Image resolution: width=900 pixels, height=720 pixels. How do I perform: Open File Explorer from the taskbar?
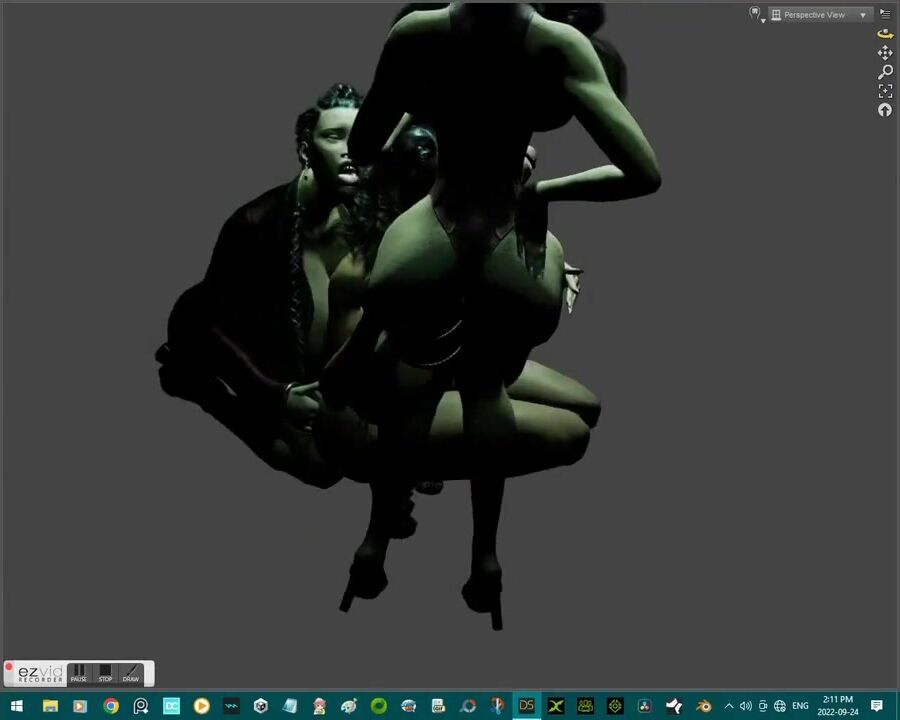(50, 706)
